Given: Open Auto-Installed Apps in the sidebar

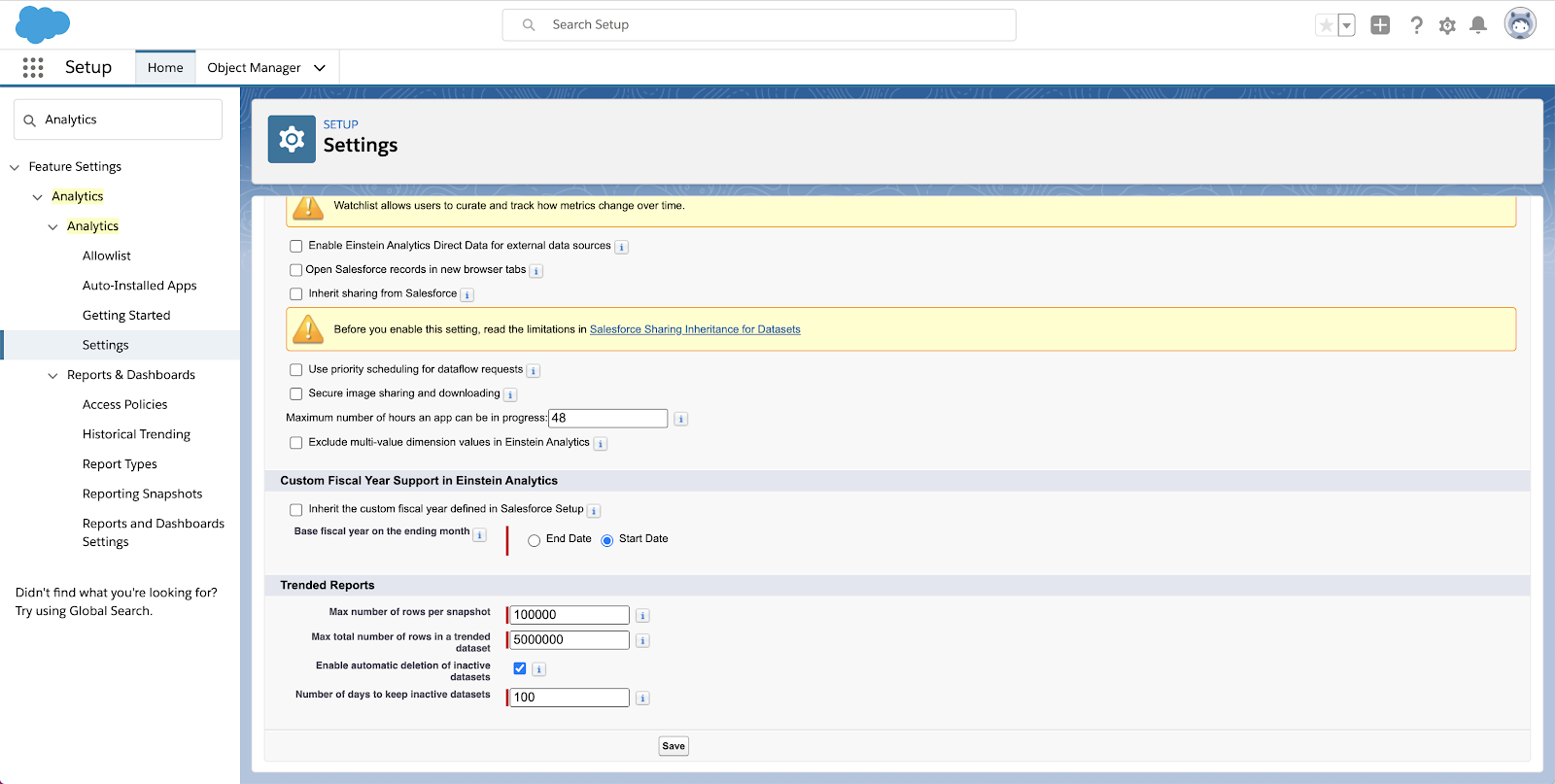Looking at the screenshot, I should (x=140, y=286).
